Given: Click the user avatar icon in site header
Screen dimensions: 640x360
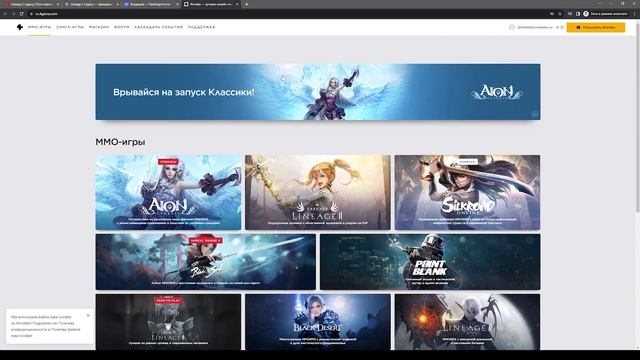Looking at the screenshot, I should [x=511, y=27].
